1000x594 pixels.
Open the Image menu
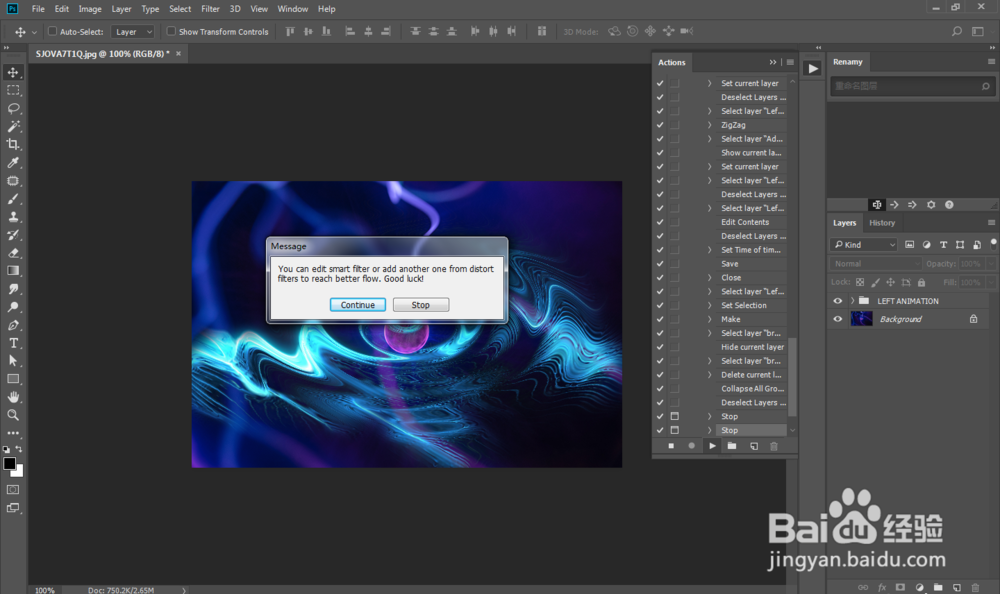pos(90,9)
